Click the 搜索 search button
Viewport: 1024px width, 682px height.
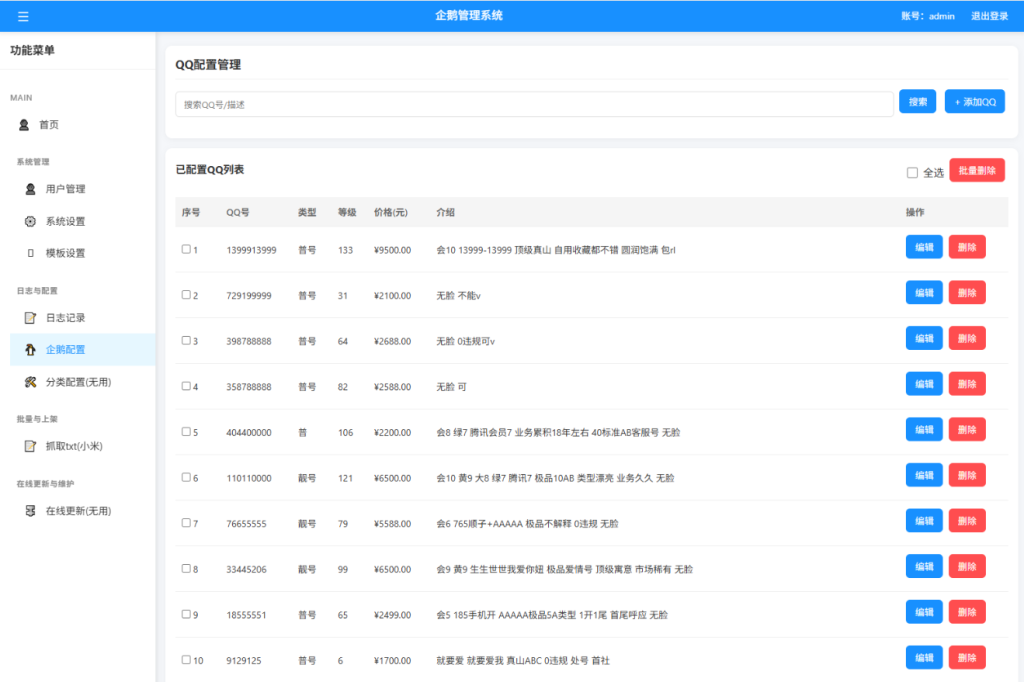[919, 101]
